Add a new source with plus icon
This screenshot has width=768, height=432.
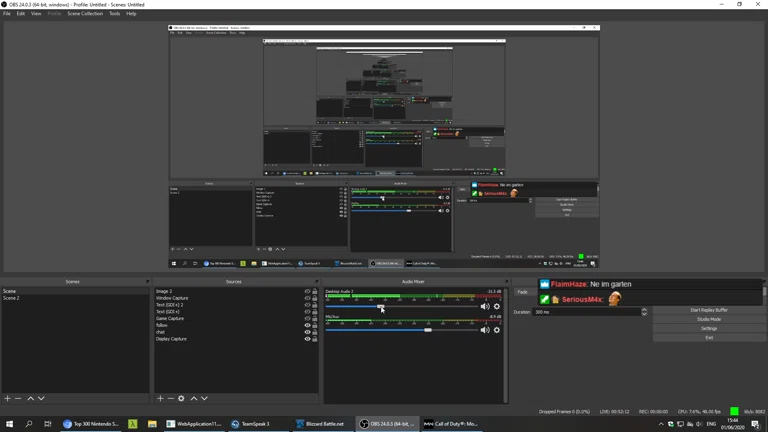coord(160,399)
